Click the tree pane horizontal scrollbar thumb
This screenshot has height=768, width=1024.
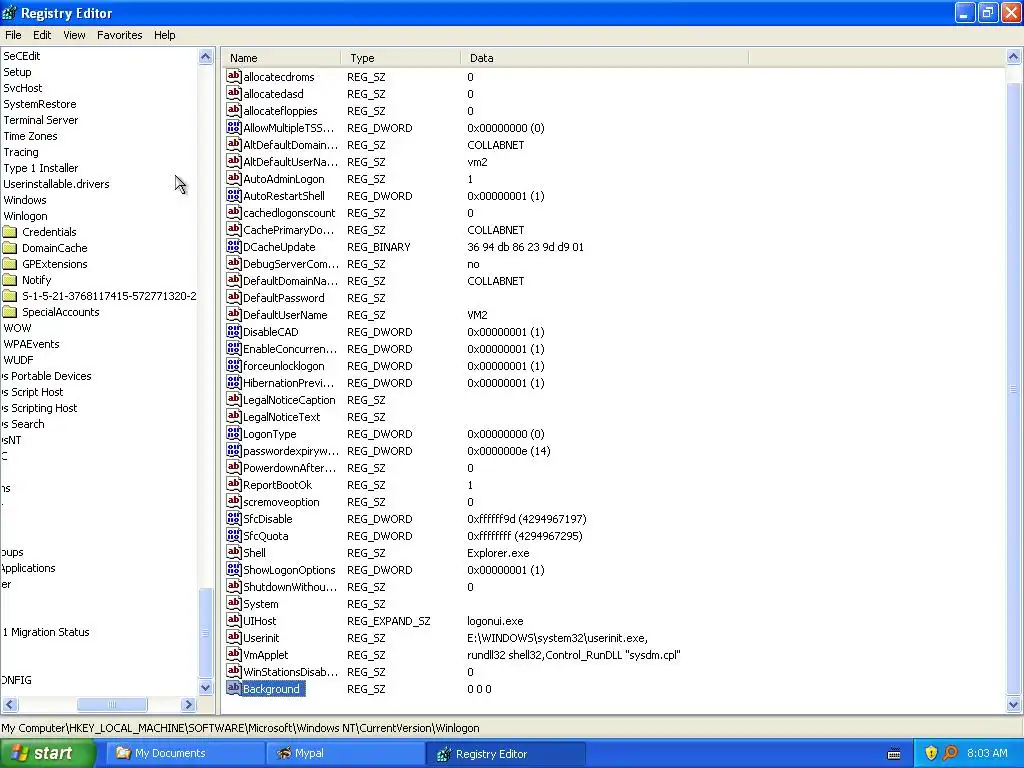coord(112,704)
